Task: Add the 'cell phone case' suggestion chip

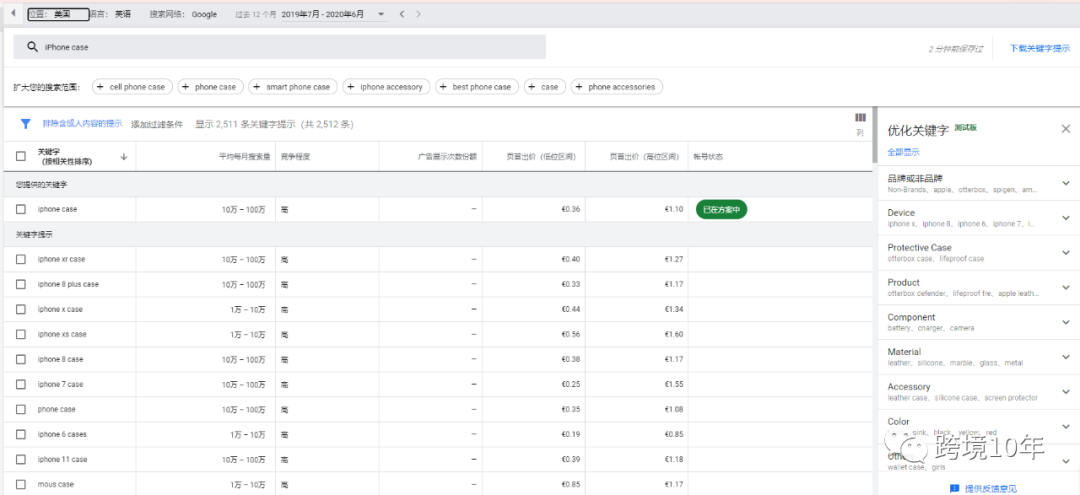Action: pyautogui.click(x=131, y=87)
